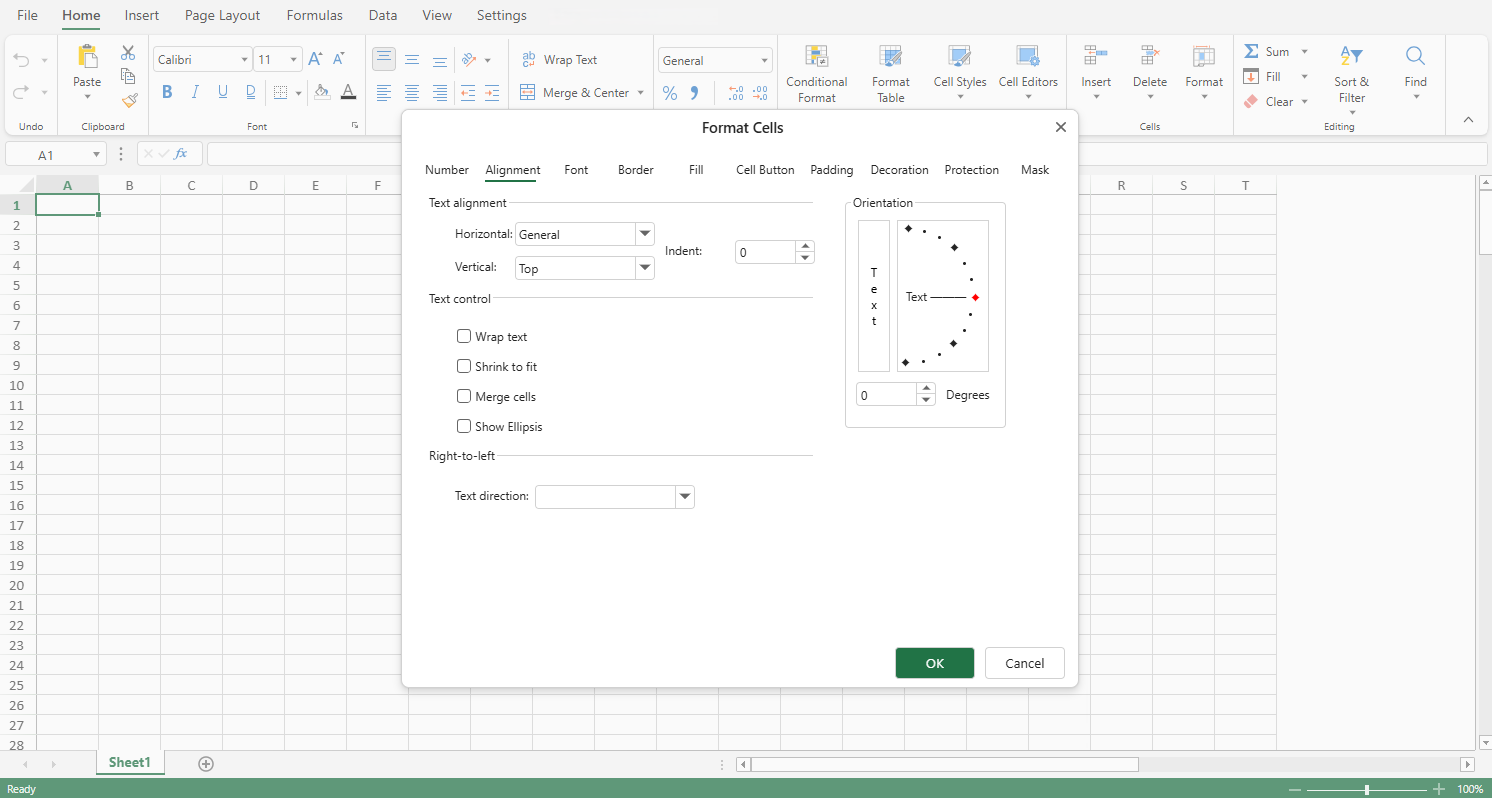Switch to the Number tab

447,170
